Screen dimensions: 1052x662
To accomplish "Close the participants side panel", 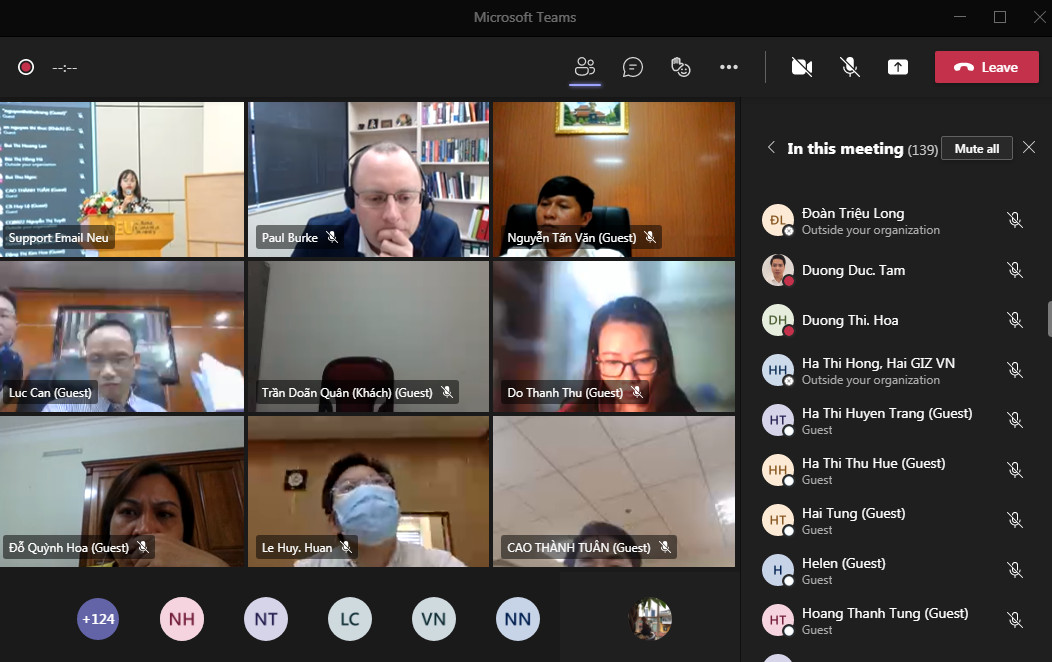I will coord(1029,148).
